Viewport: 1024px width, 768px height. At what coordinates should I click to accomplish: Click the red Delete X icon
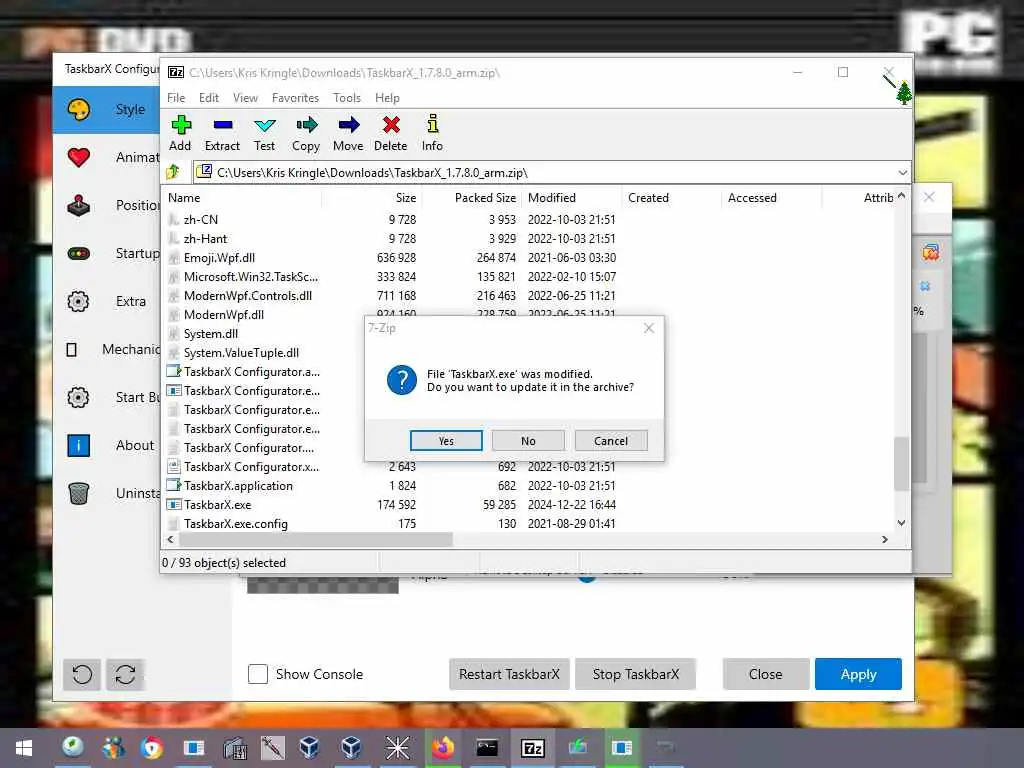(x=391, y=125)
